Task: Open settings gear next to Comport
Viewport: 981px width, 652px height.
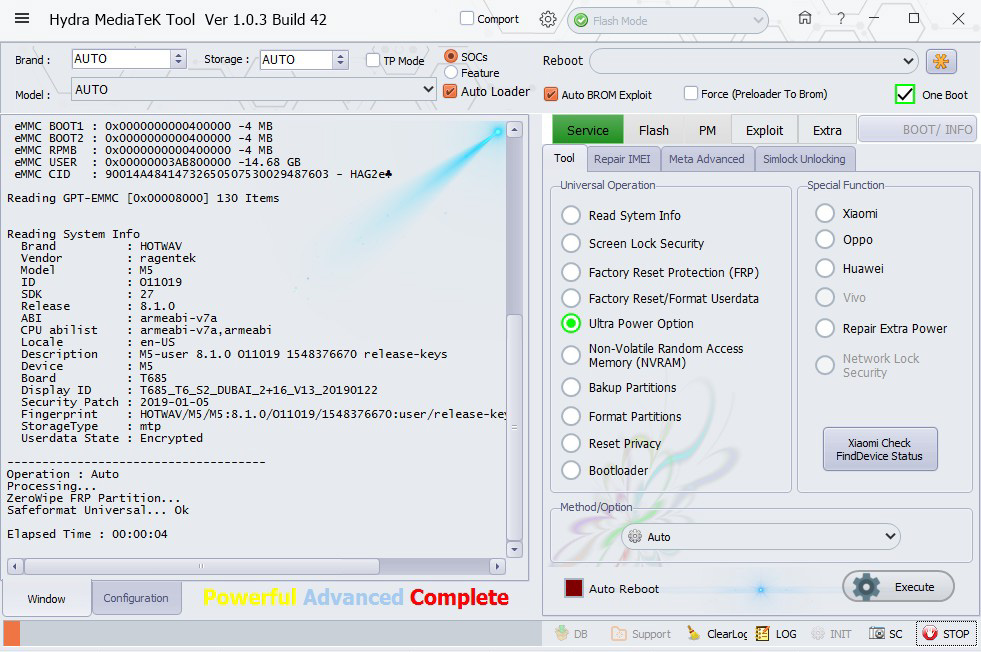Action: pos(547,19)
